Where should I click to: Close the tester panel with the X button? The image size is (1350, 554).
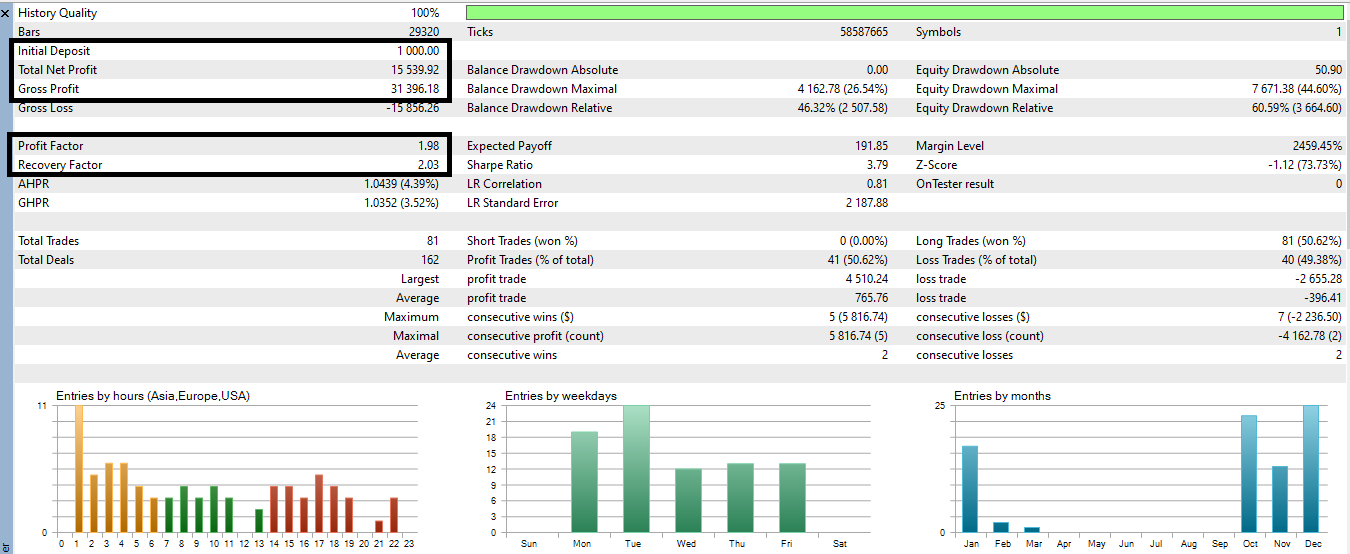click(6, 13)
